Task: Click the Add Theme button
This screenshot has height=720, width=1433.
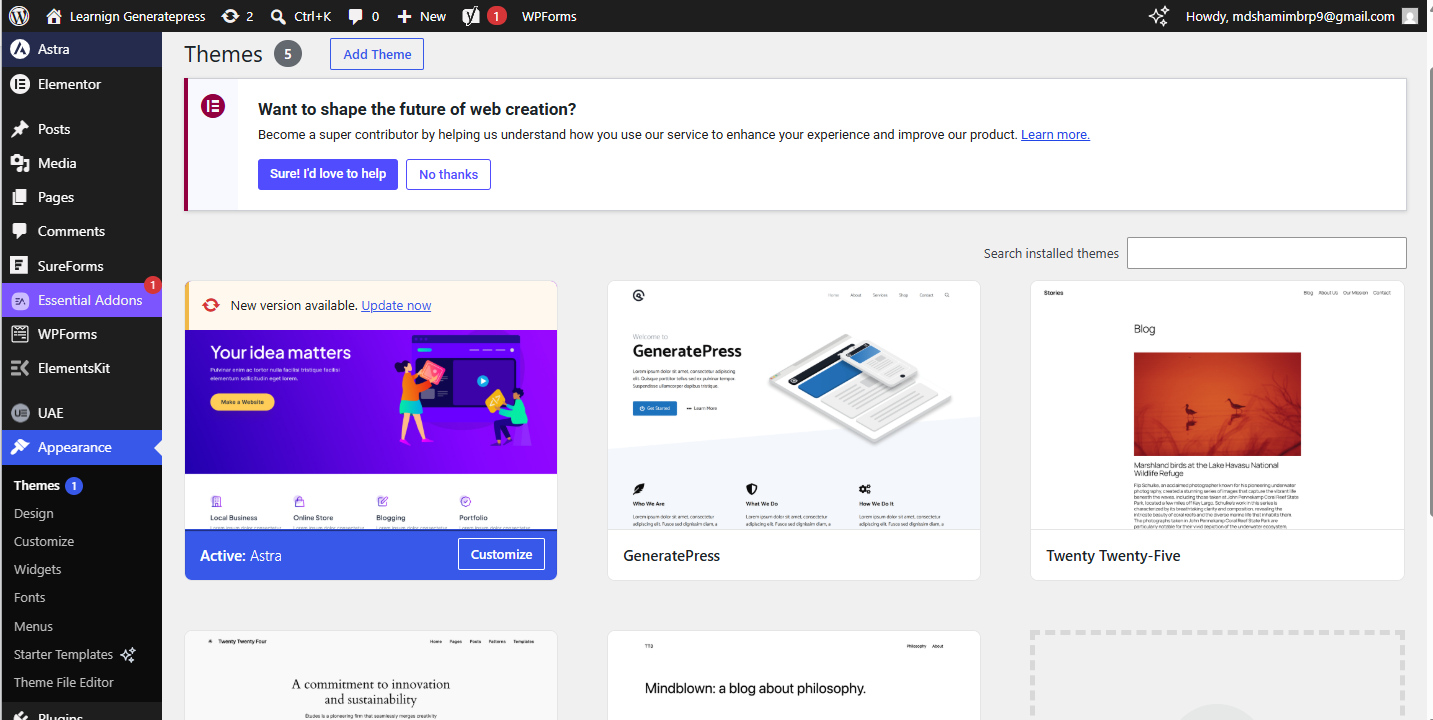Action: point(377,54)
